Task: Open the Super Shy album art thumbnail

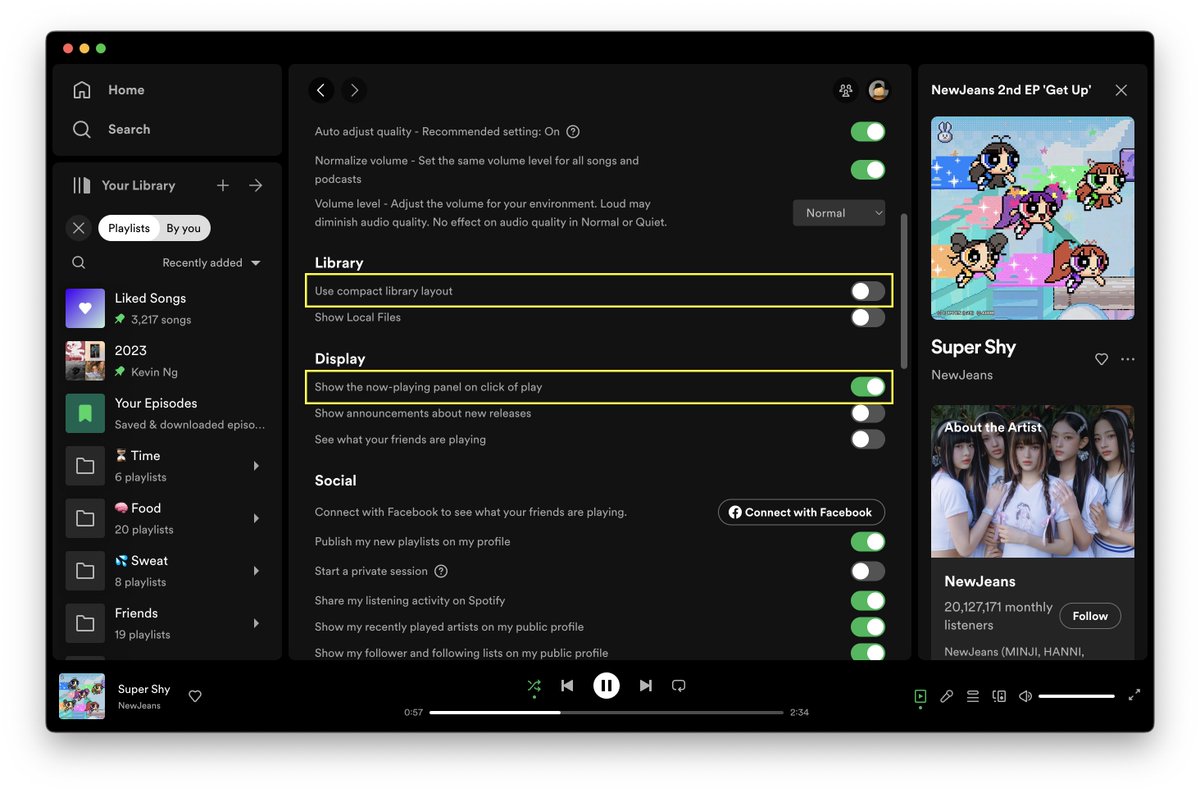Action: [82, 696]
